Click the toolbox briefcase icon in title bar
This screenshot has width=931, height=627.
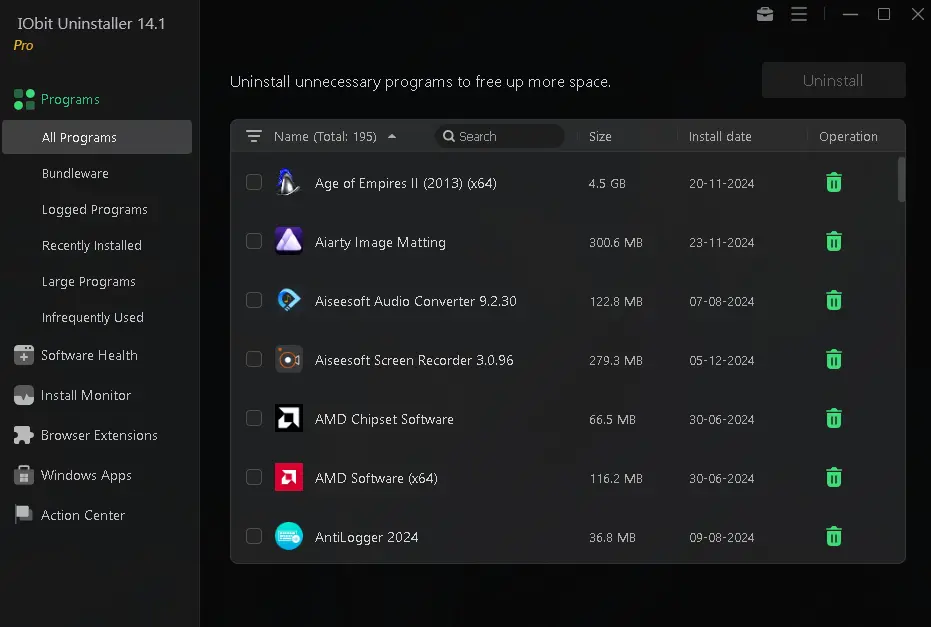[765, 14]
